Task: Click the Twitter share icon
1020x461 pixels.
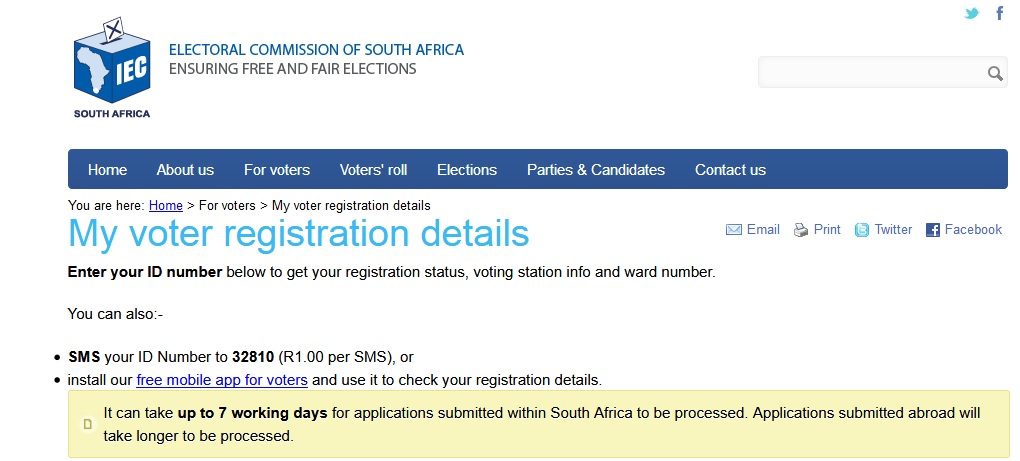Action: point(862,230)
